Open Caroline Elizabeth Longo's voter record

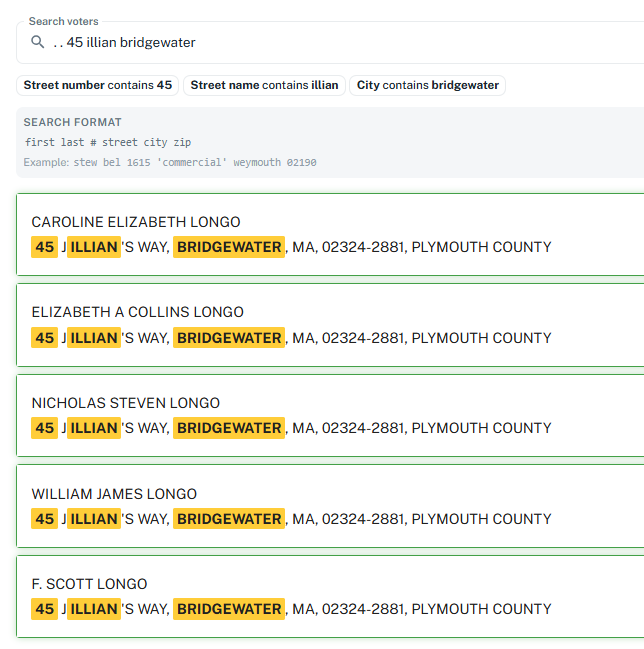pos(136,222)
